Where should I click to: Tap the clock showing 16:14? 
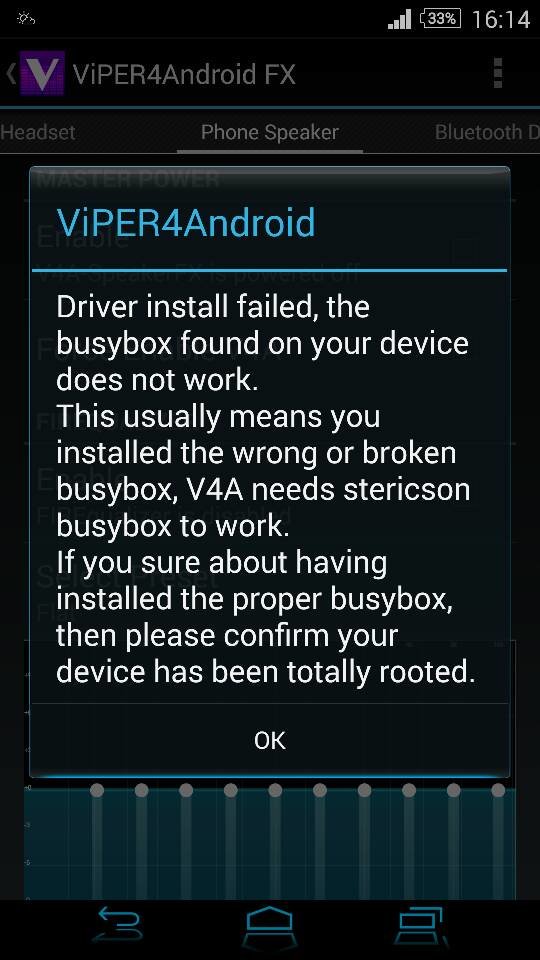coord(501,20)
